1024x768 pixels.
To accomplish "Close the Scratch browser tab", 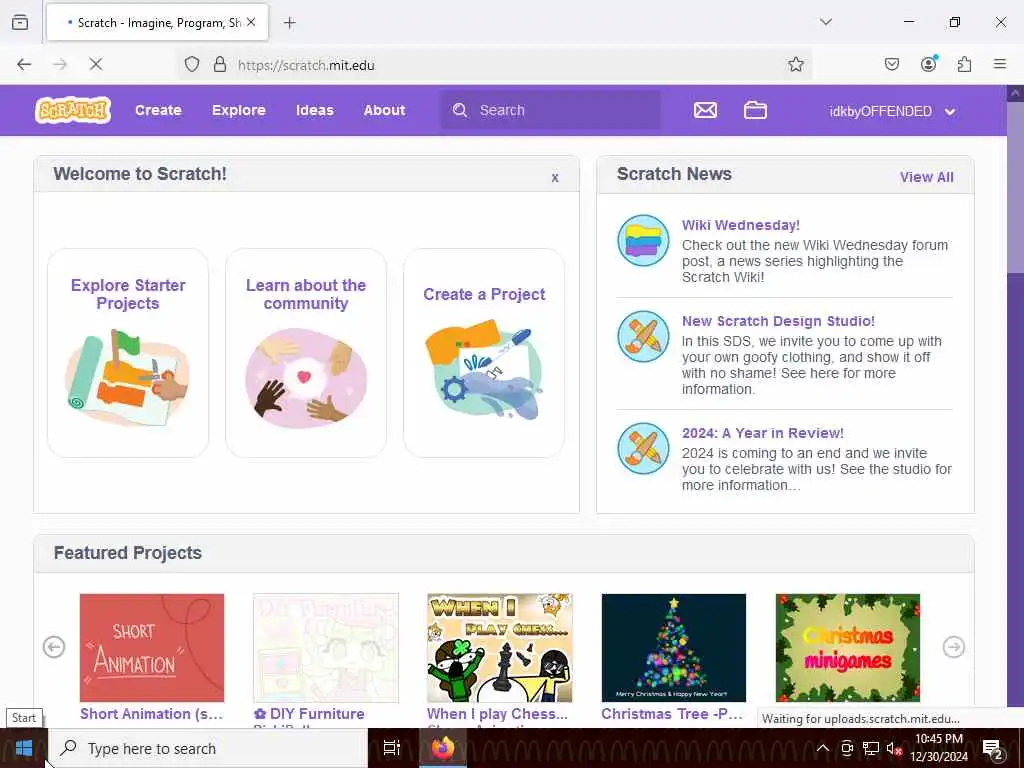I will point(251,22).
